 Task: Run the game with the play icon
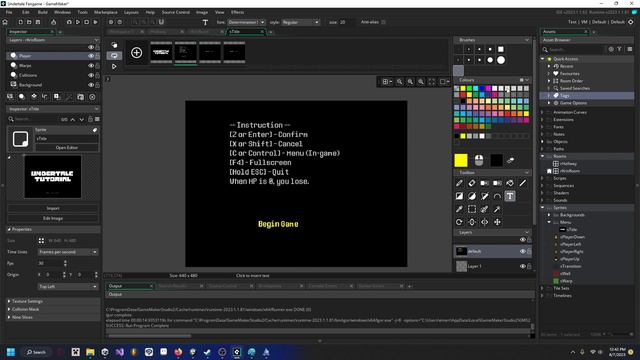click(x=78, y=22)
